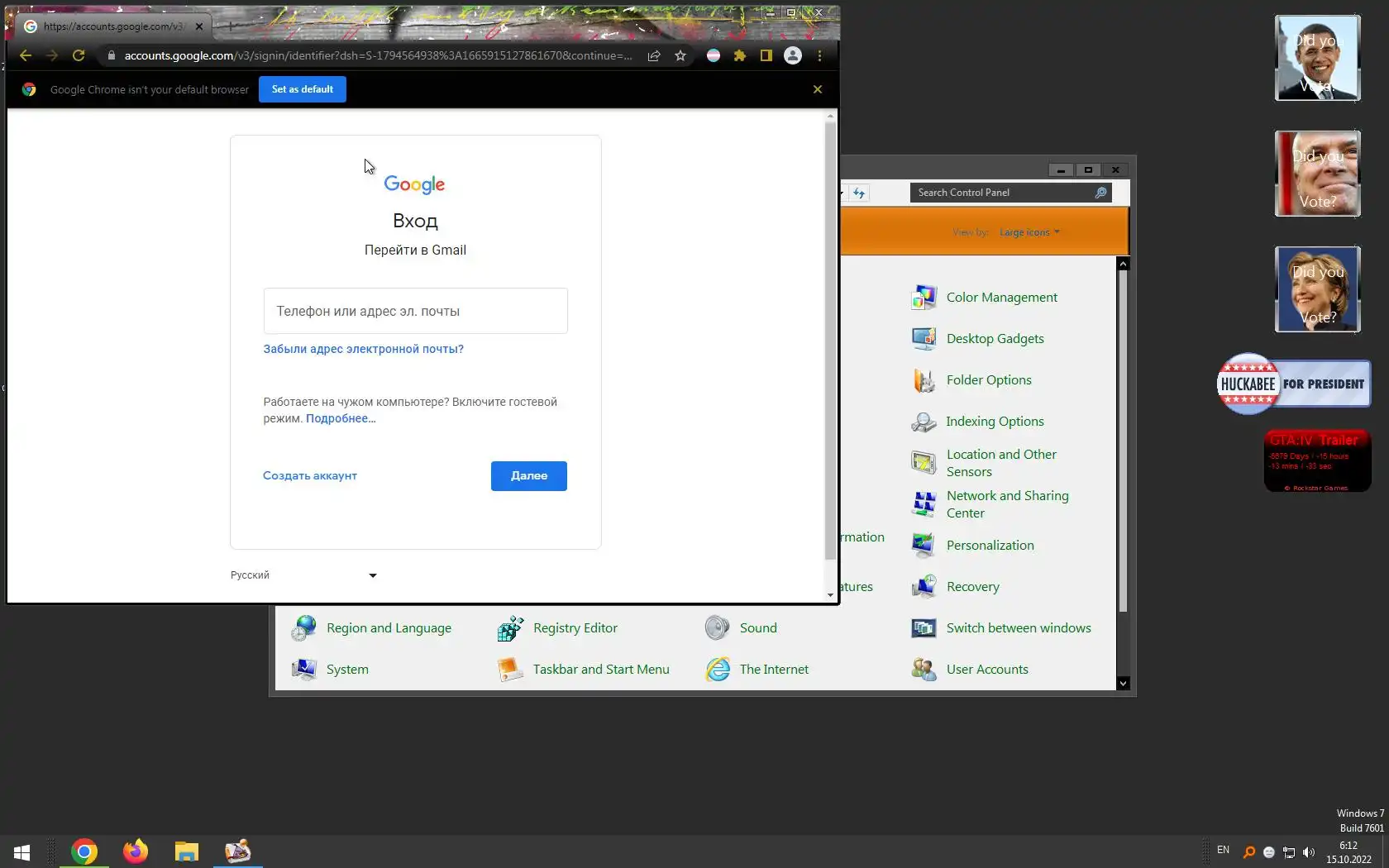Click the McCain 'Did you Vote?' gadget
This screenshot has width=1389, height=868.
[1317, 174]
